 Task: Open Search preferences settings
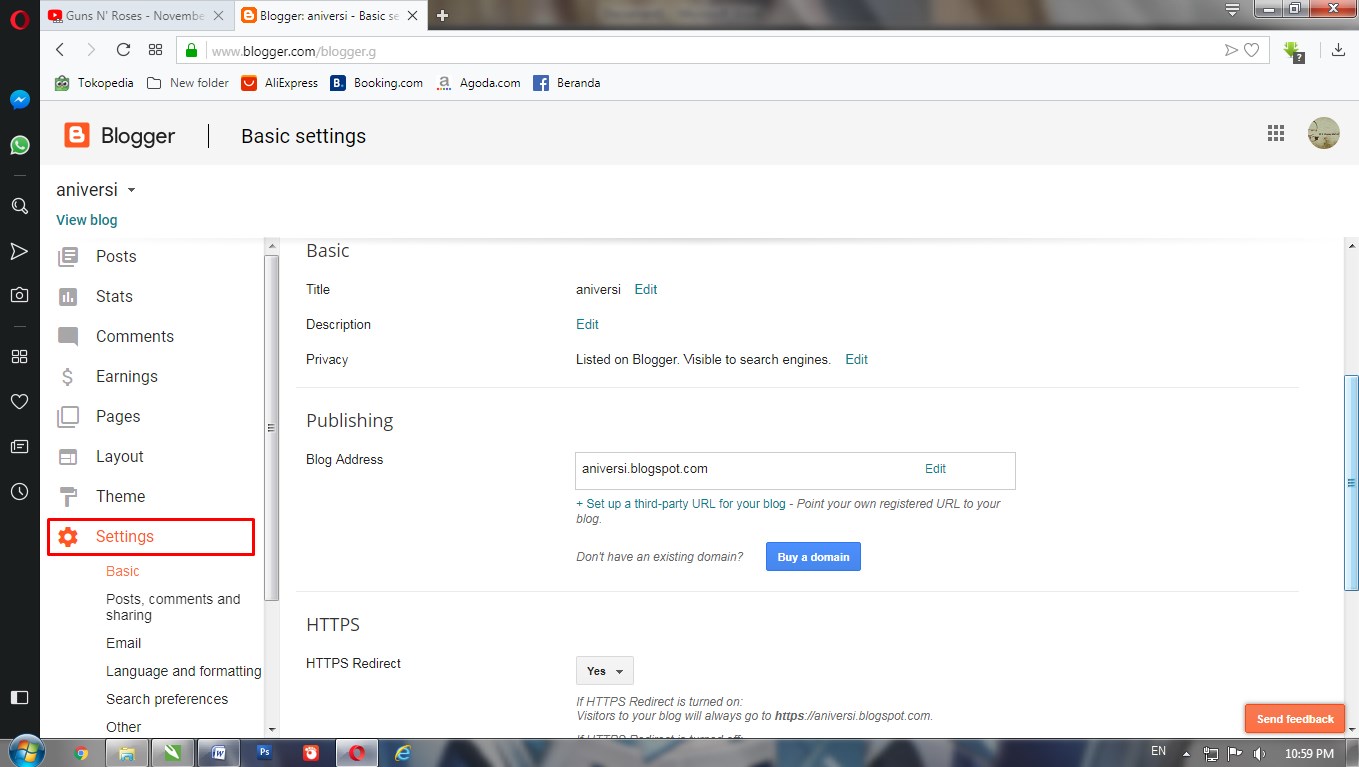[x=167, y=699]
